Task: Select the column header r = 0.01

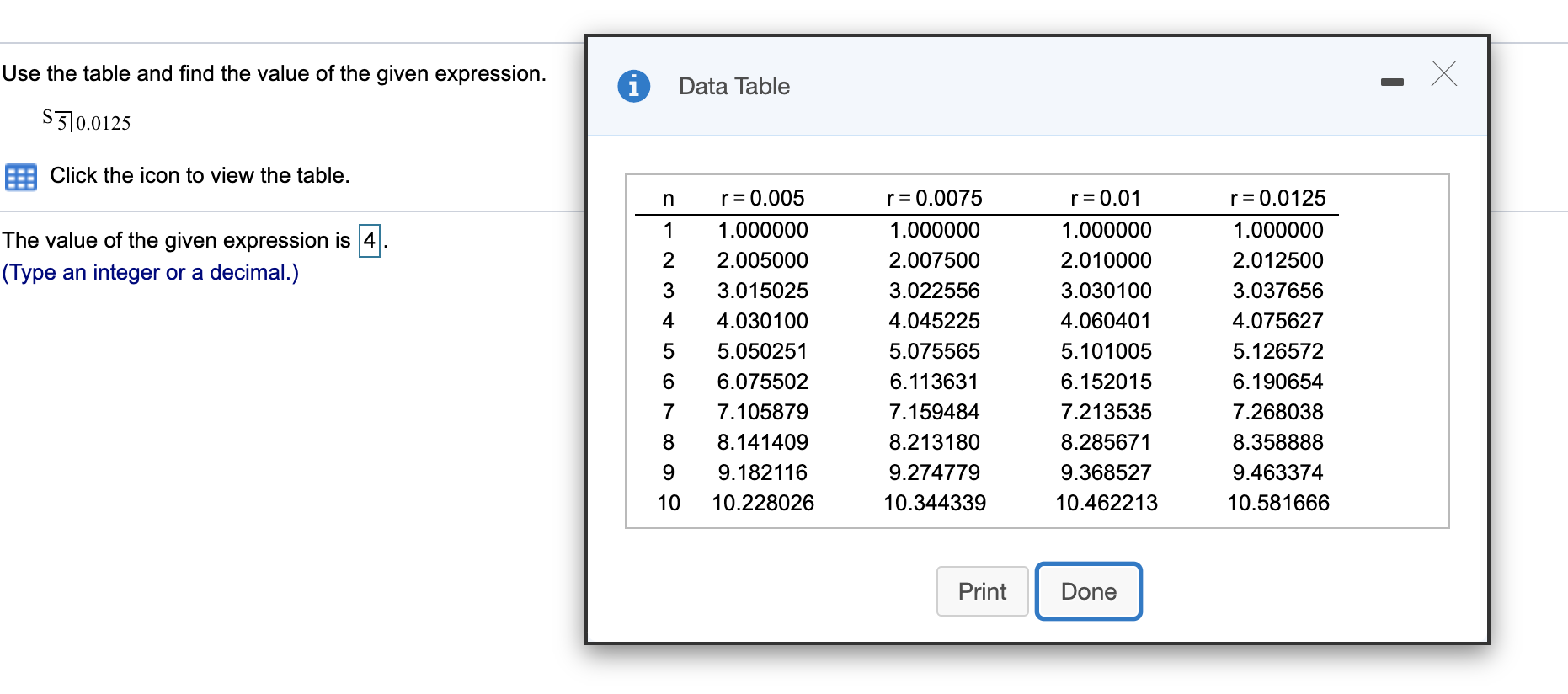Action: (1106, 198)
